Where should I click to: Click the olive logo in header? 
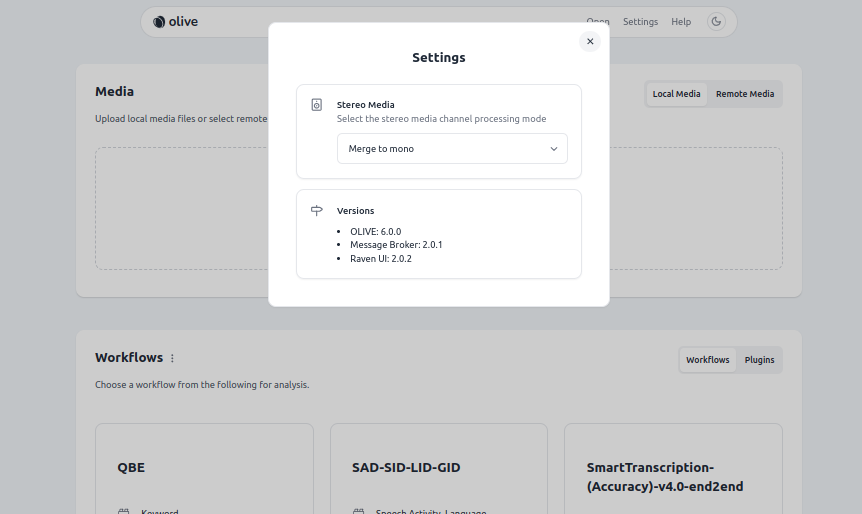[176, 22]
